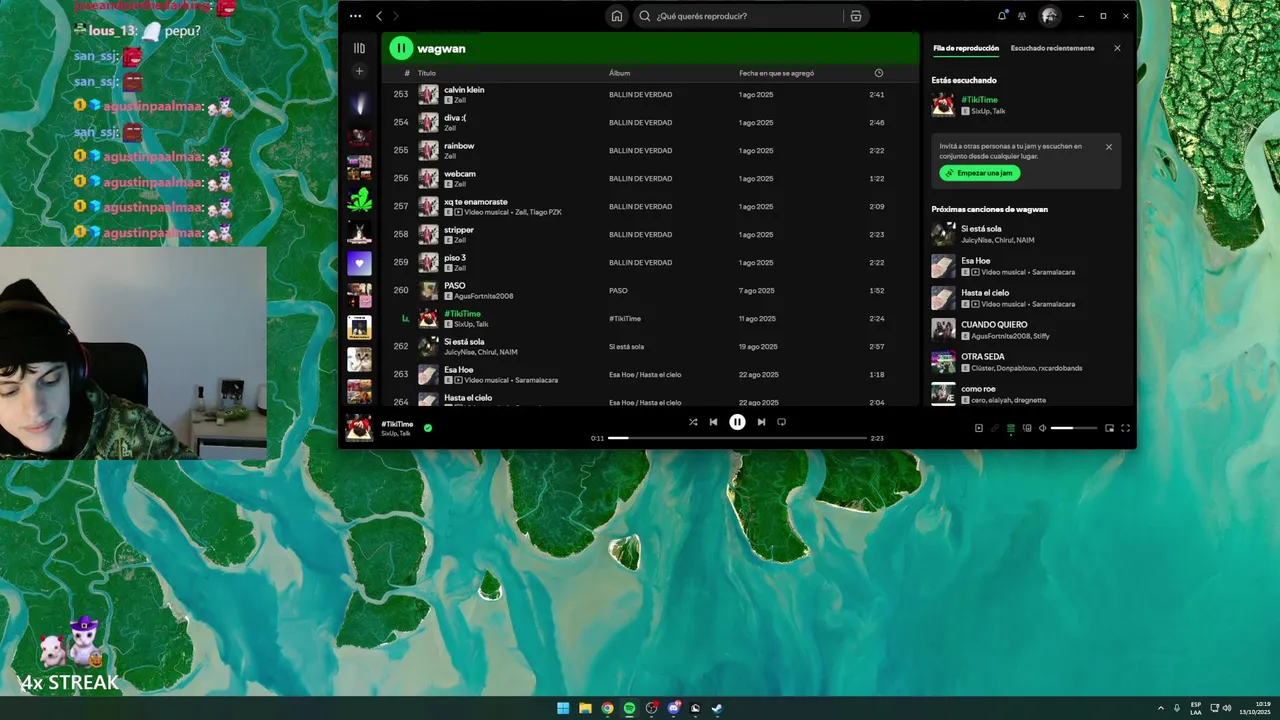Play 'OTRA SEDA' in the upcoming queue
The height and width of the screenshot is (720, 1280).
click(x=983, y=356)
